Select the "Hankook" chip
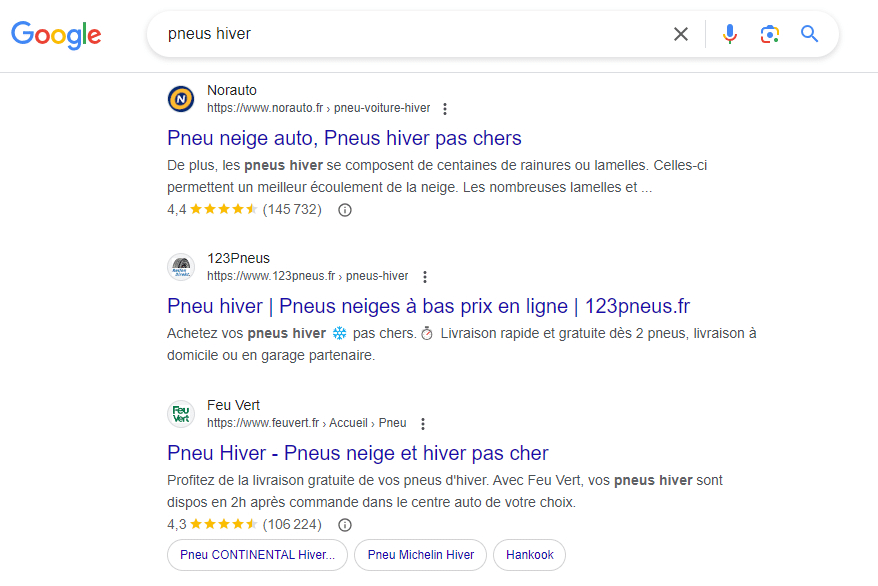Viewport: 878px width, 586px height. click(529, 555)
